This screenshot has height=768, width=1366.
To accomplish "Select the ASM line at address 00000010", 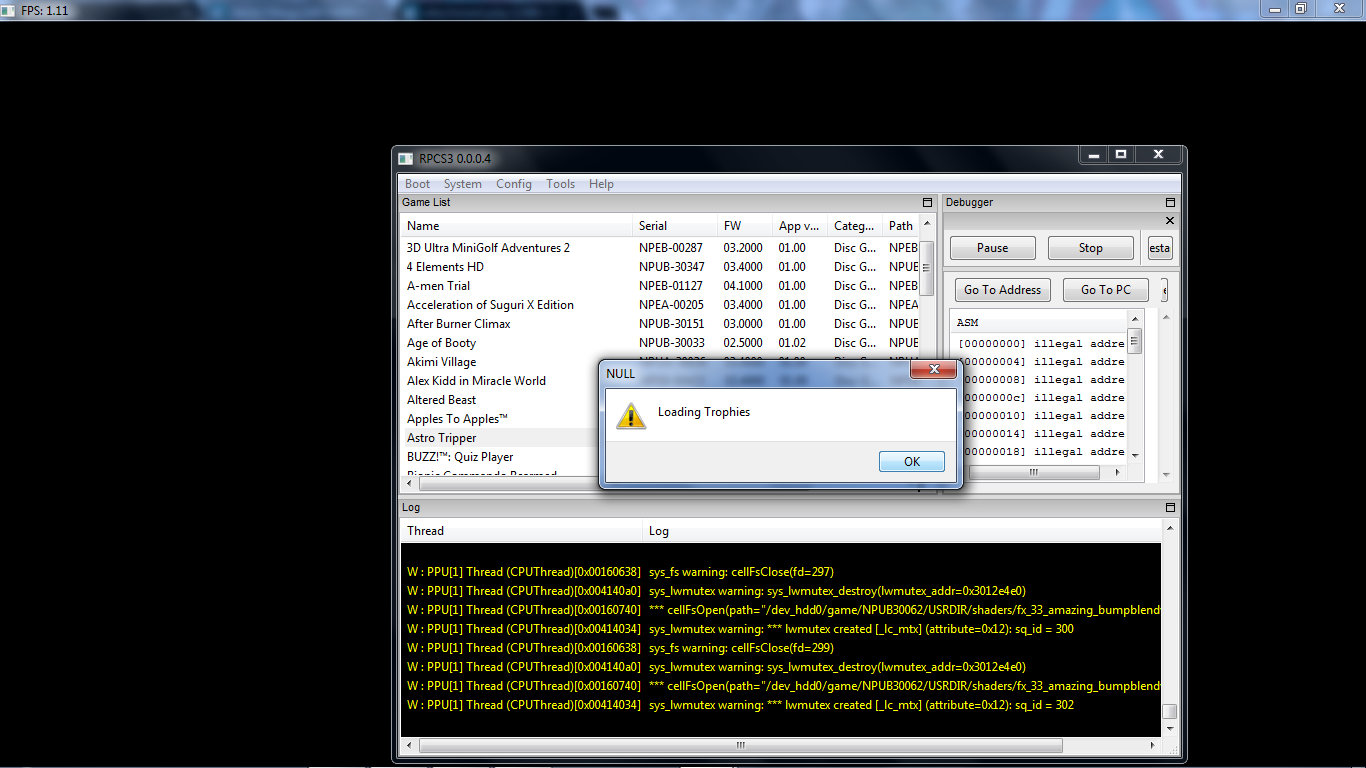I will click(x=1041, y=416).
